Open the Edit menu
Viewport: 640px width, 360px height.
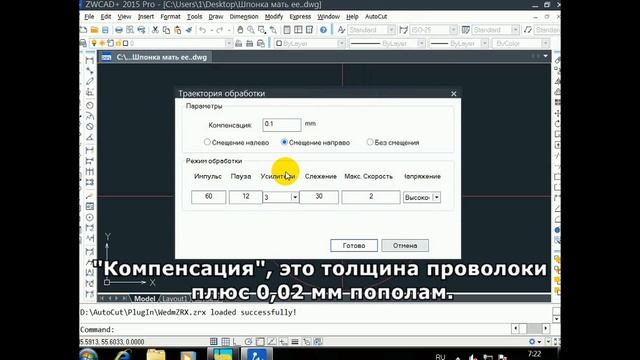click(x=106, y=17)
